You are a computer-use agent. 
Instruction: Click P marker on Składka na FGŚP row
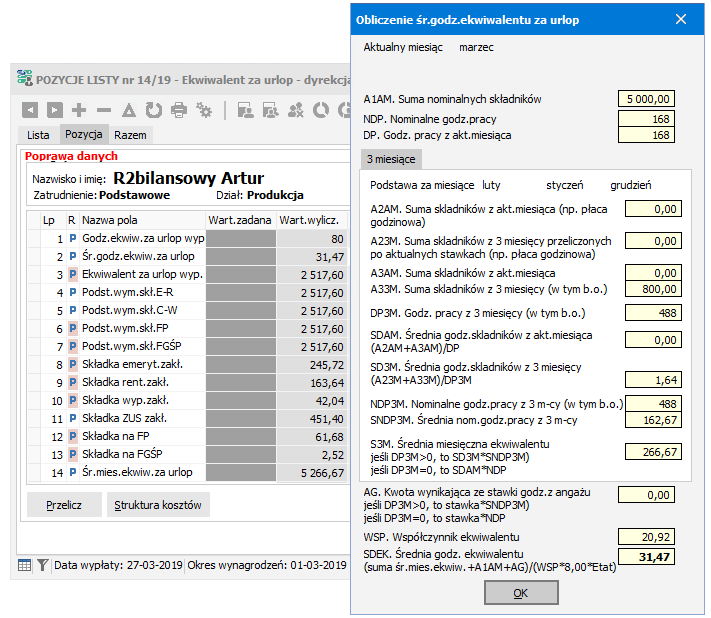pyautogui.click(x=73, y=454)
